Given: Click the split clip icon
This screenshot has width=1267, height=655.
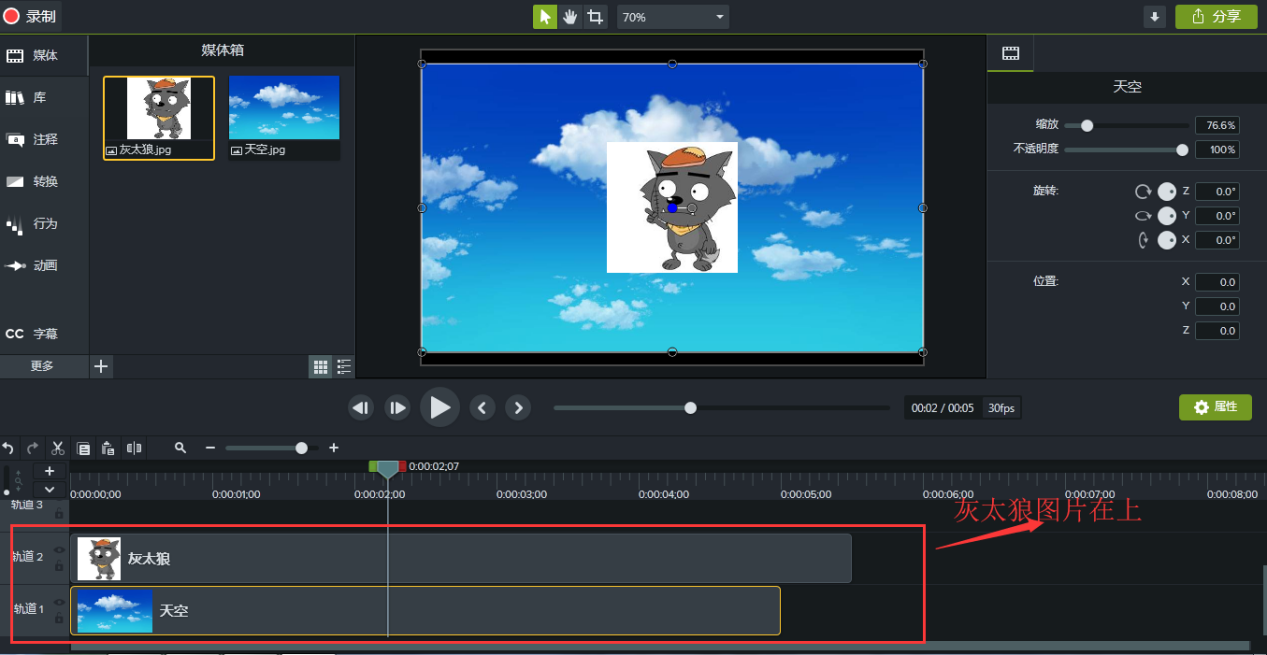Looking at the screenshot, I should (134, 448).
